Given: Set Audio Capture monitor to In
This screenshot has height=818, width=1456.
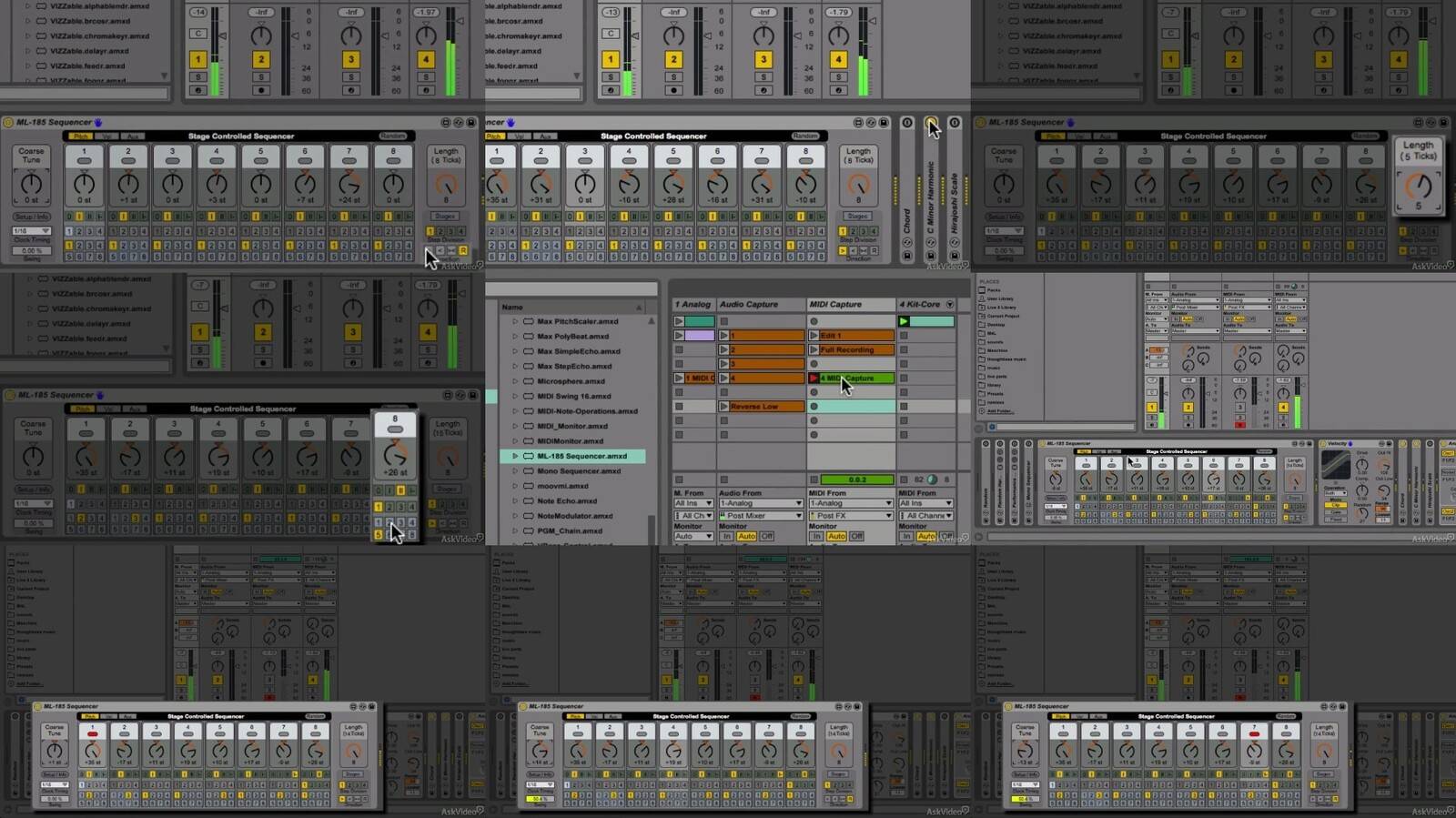Looking at the screenshot, I should click(x=726, y=537).
